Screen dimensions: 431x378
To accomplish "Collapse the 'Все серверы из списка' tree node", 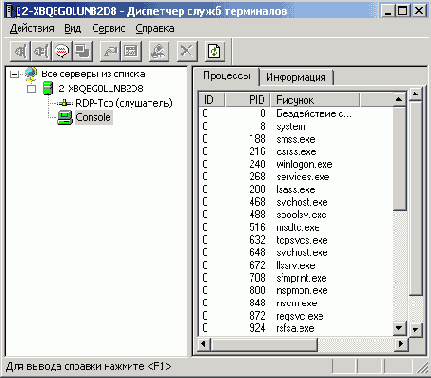I will tap(15, 74).
